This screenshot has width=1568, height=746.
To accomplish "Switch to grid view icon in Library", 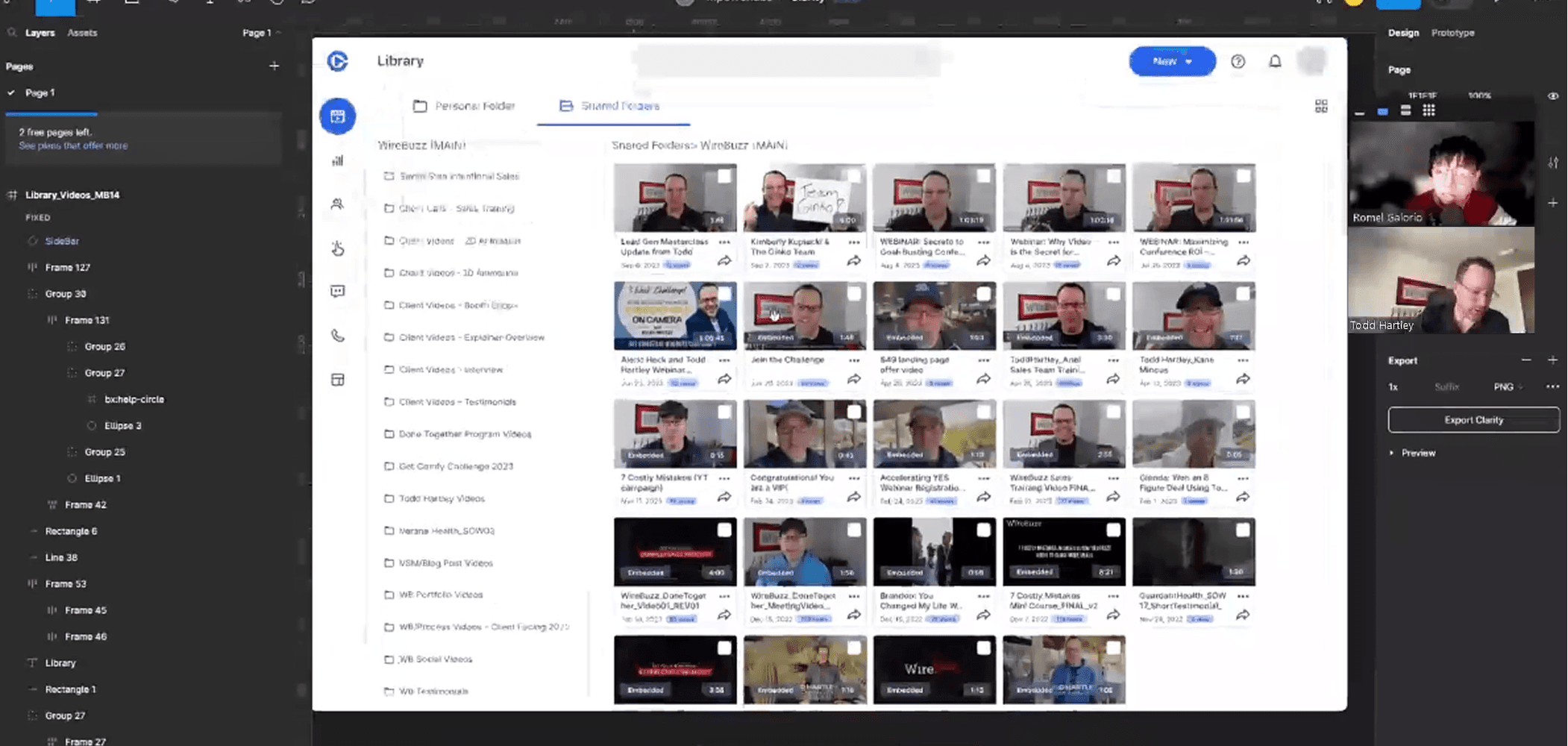I will 1321,106.
